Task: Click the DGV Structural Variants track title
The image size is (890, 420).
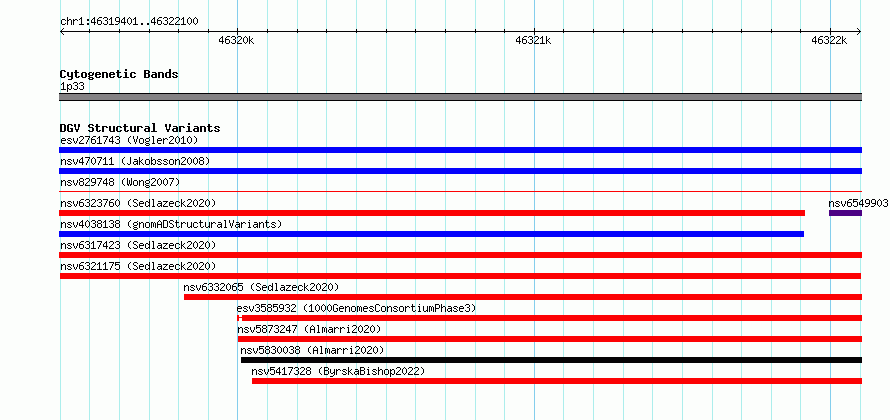Action: [140, 128]
